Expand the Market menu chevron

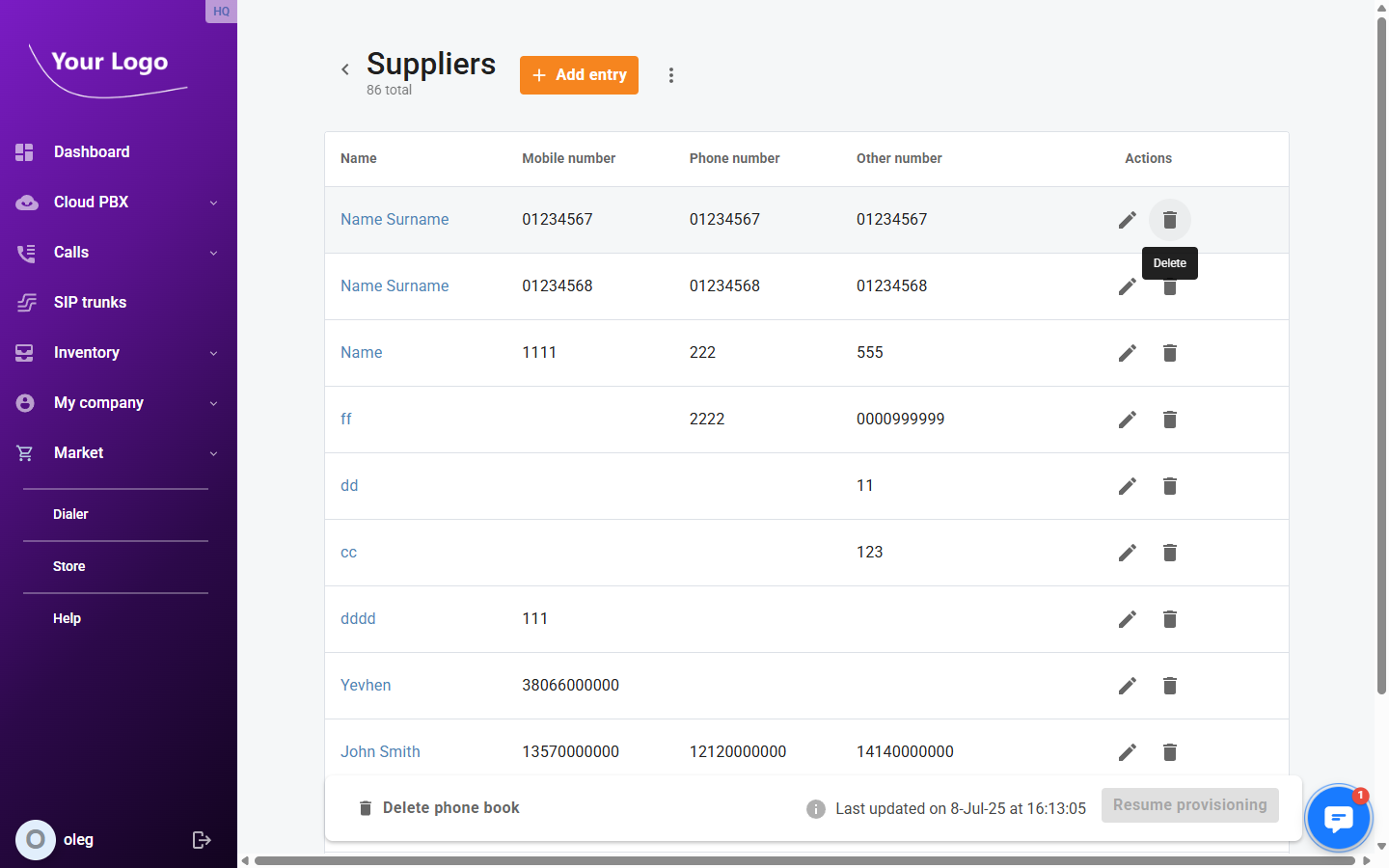(x=213, y=453)
